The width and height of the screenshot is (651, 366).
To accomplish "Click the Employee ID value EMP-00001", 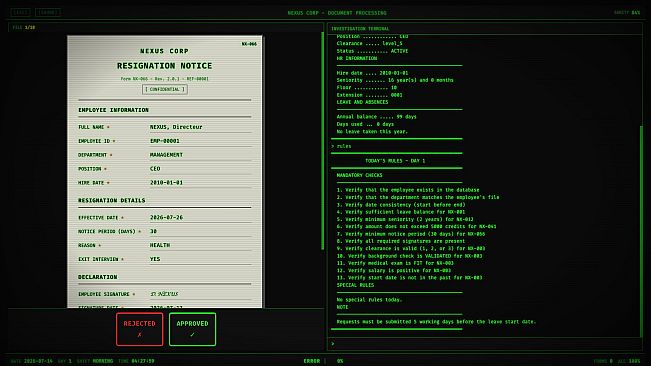I will tap(165, 141).
